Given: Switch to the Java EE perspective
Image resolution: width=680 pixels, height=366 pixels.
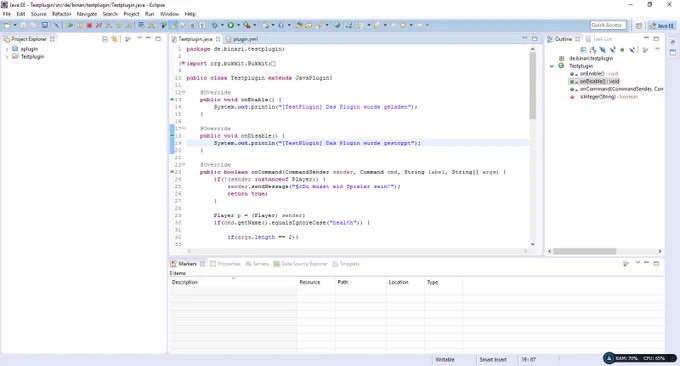Looking at the screenshot, I should point(662,26).
